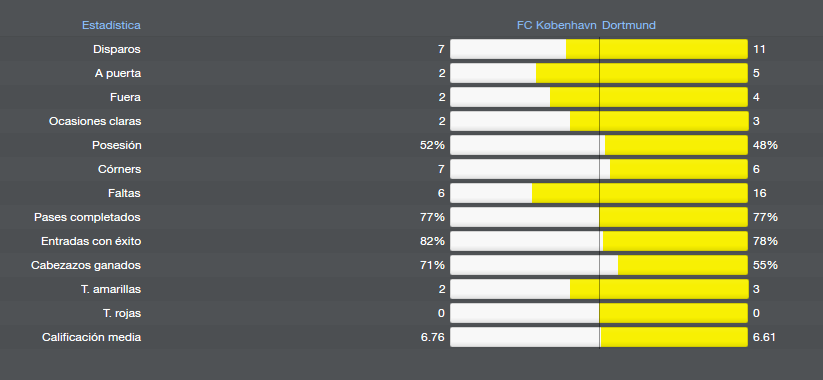Click the A puerta row label
823x380 pixels.
118,73
